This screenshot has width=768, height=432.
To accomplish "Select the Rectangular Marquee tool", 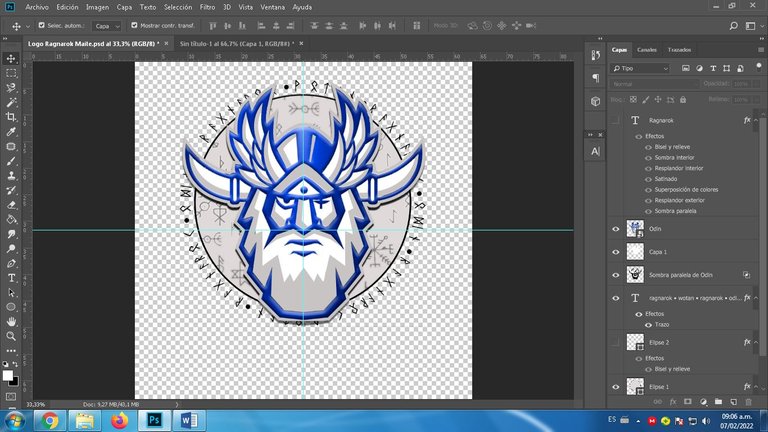I will click(x=11, y=73).
